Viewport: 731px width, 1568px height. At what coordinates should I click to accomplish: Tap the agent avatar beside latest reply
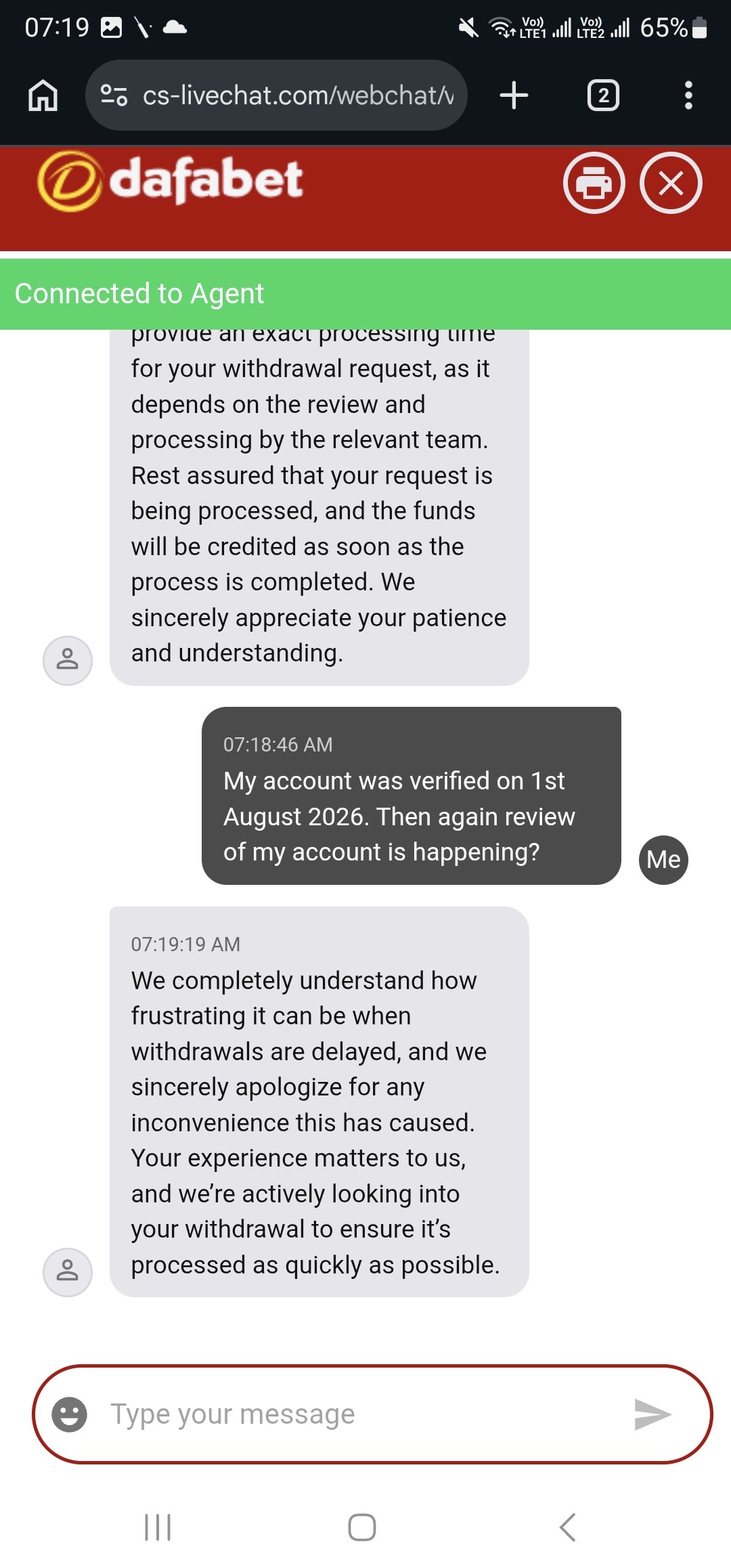tap(68, 1272)
